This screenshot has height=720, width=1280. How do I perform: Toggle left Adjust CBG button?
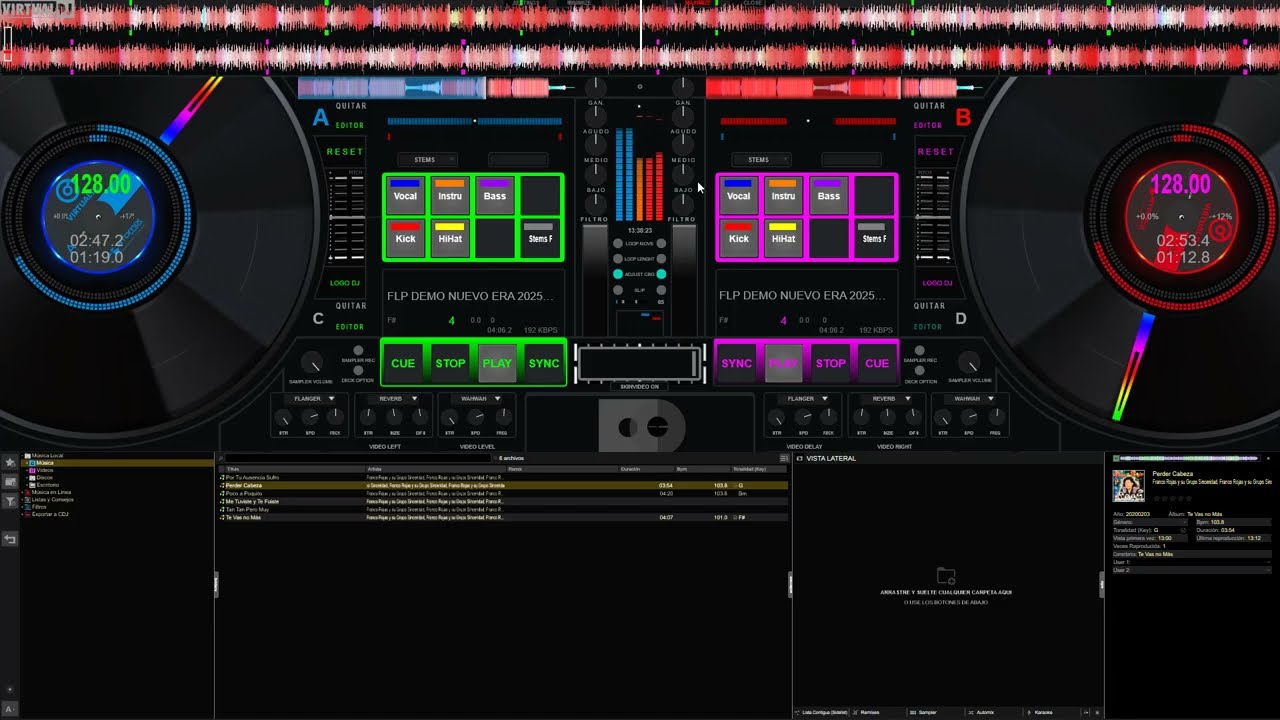coord(618,274)
